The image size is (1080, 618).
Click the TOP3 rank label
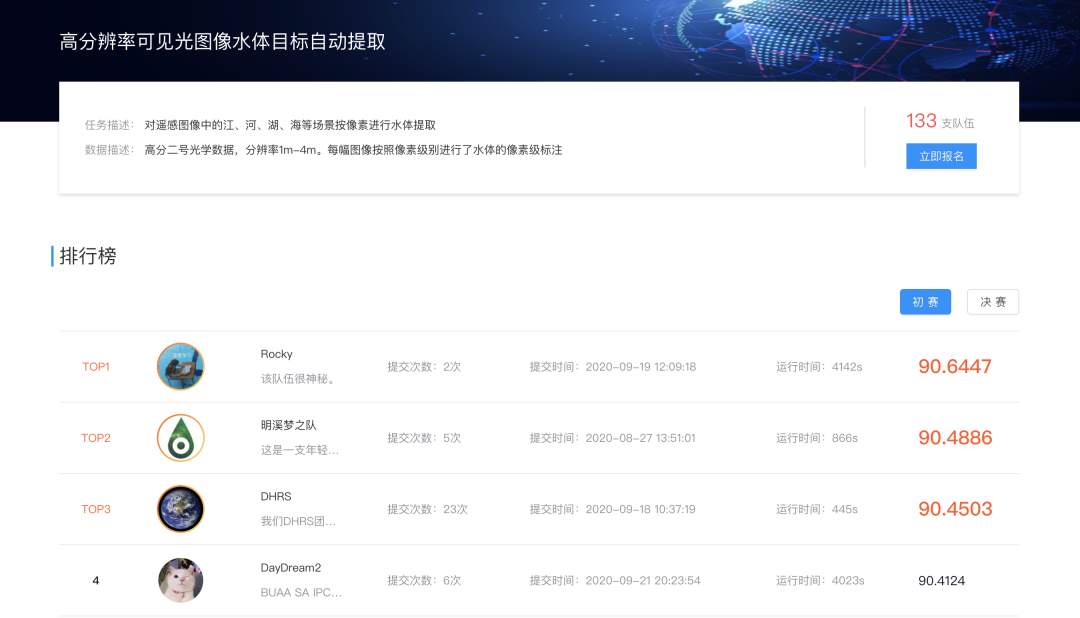coord(96,509)
